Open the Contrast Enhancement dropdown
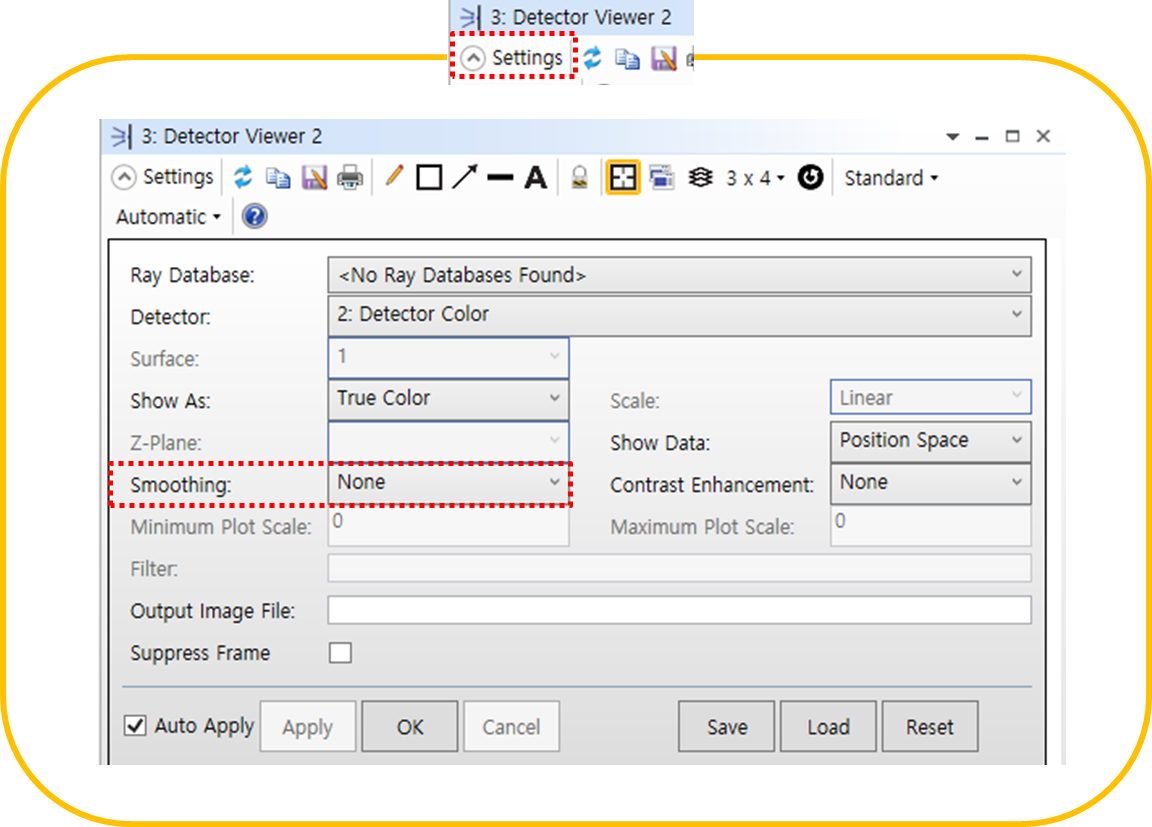This screenshot has height=827, width=1152. point(931,483)
